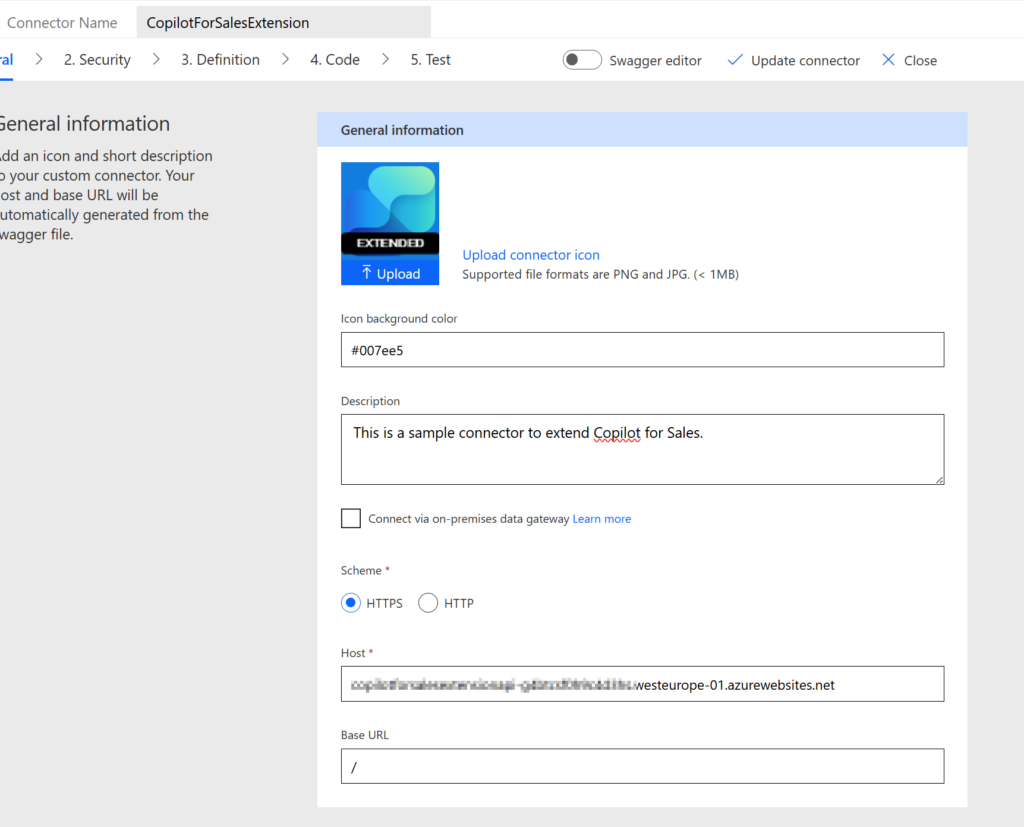
Task: Click inside the Description text area
Action: [642, 450]
